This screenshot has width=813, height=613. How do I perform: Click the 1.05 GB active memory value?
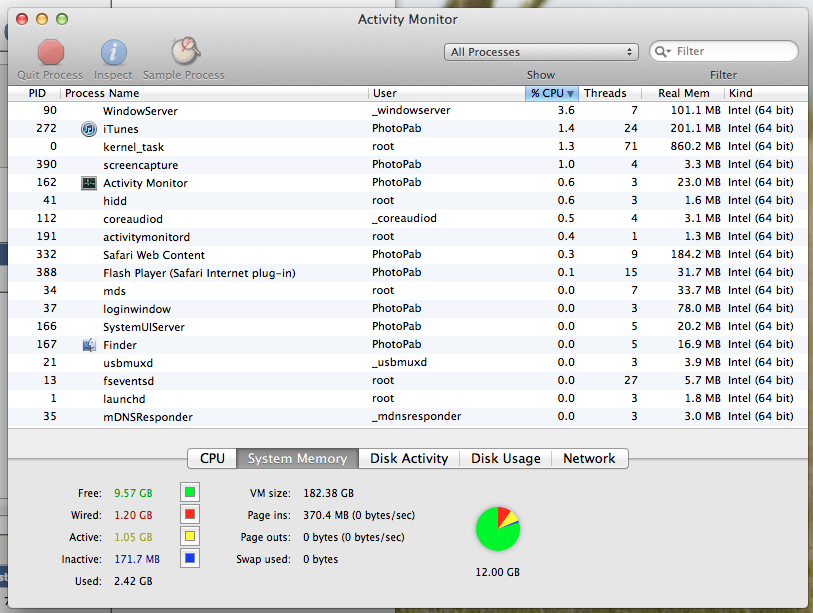click(x=133, y=537)
